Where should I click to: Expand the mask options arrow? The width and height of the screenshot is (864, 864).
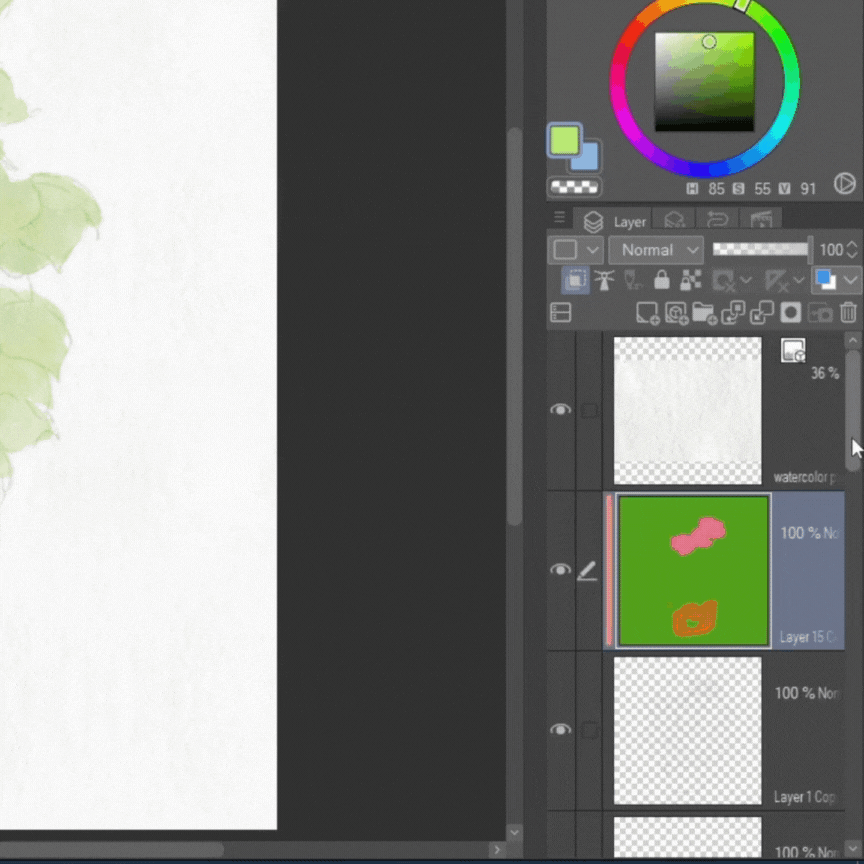(x=746, y=280)
